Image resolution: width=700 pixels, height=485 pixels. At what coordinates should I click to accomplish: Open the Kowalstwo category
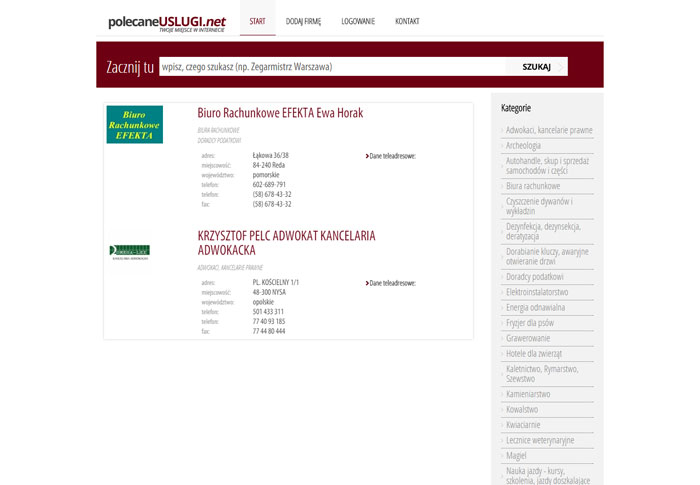[x=521, y=409]
